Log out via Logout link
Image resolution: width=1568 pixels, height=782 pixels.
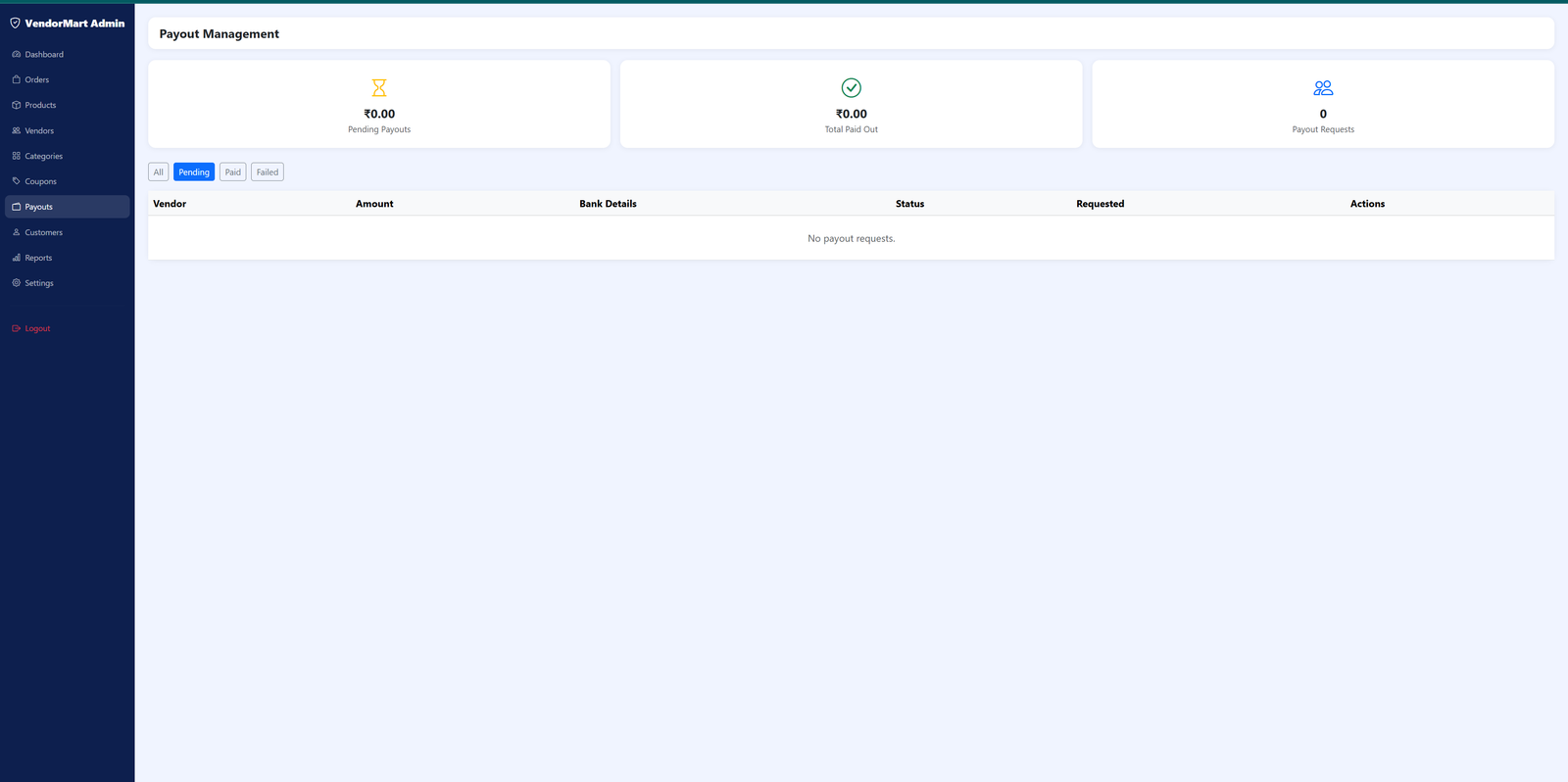pos(67,328)
